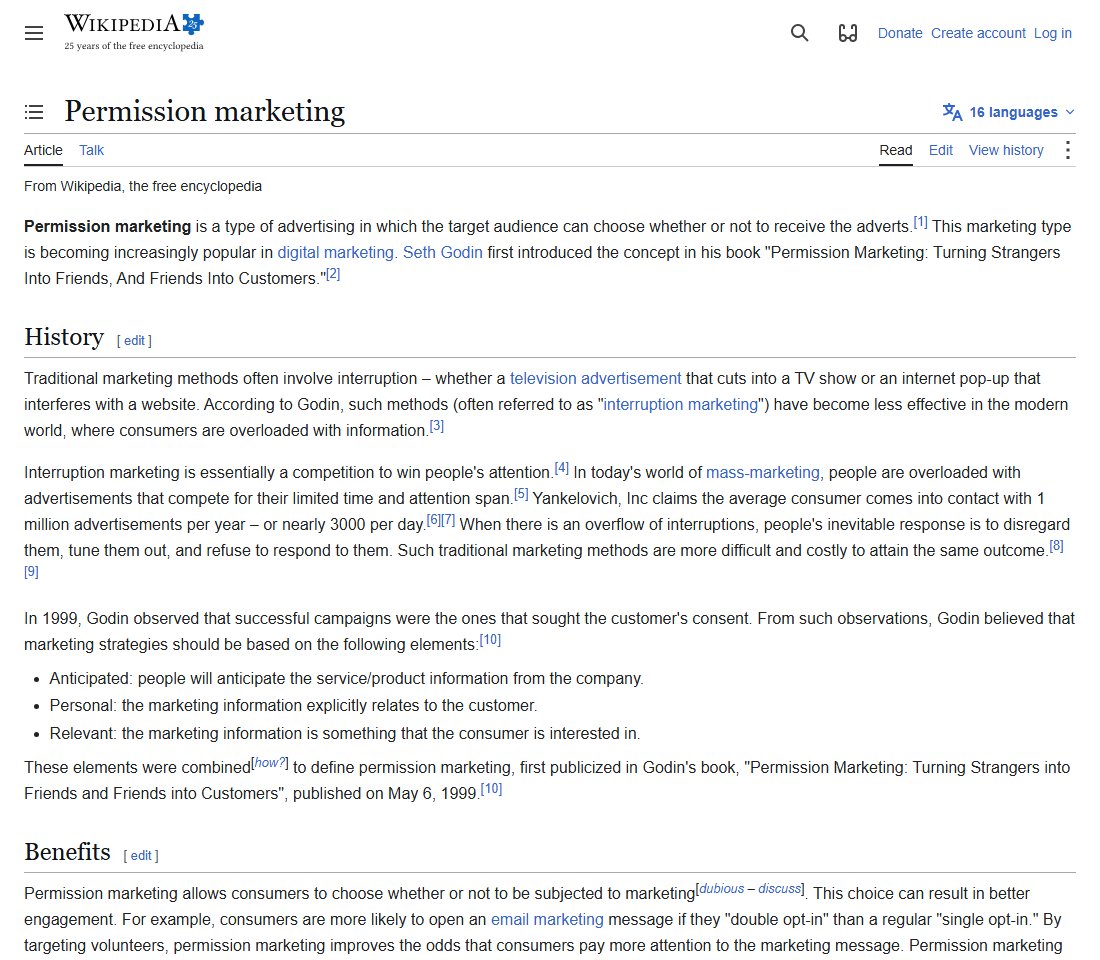
Task: Jump to citation [4]
Action: tap(561, 468)
